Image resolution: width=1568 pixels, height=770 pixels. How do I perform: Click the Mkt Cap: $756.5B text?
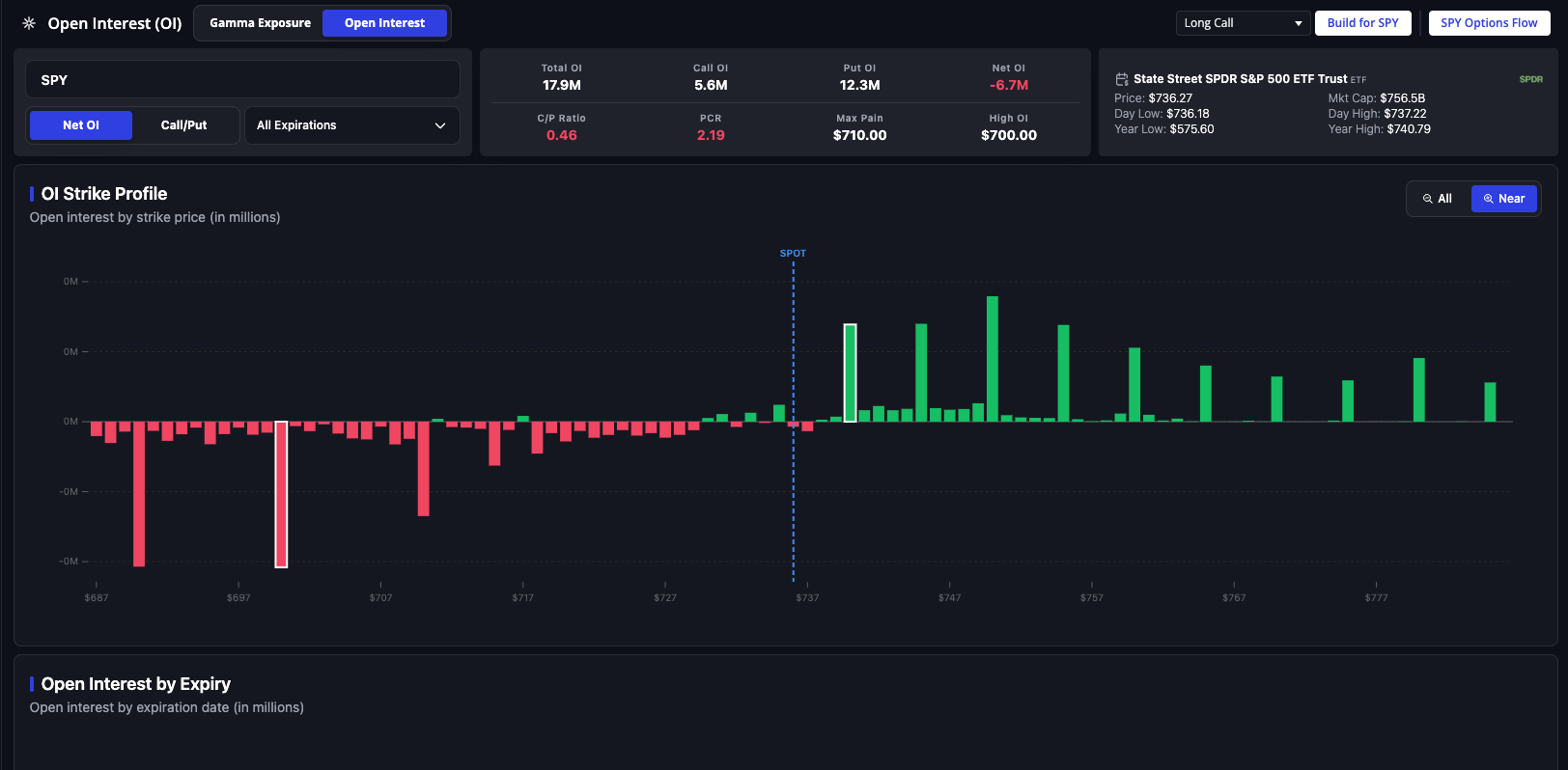[1377, 98]
